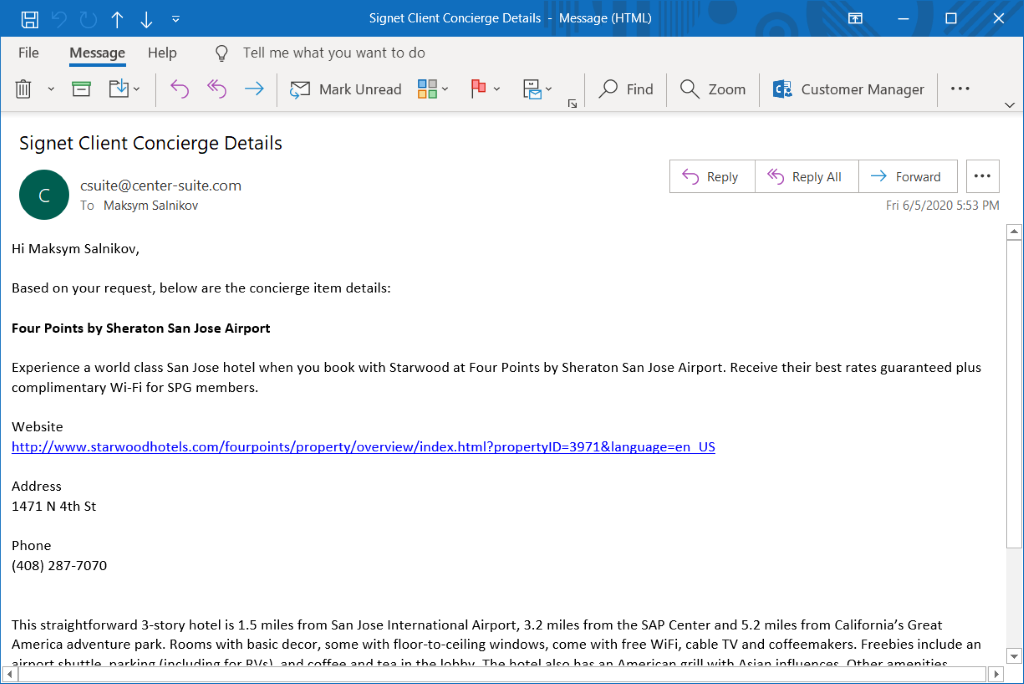Select the blue Forward arrow icon
The width and height of the screenshot is (1024, 684).
coord(255,89)
